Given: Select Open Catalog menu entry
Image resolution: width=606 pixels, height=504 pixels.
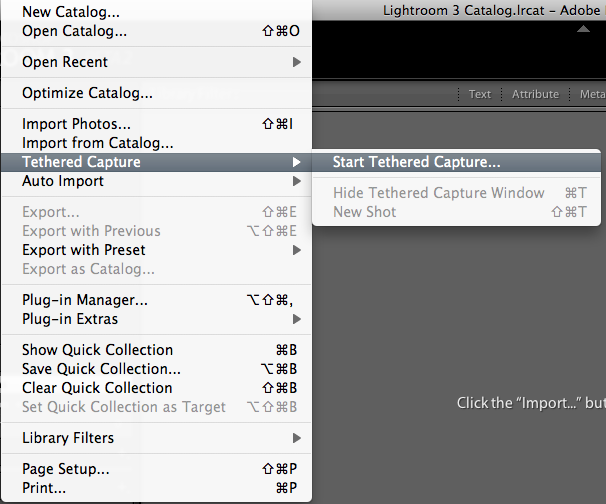Looking at the screenshot, I should pyautogui.click(x=74, y=31).
